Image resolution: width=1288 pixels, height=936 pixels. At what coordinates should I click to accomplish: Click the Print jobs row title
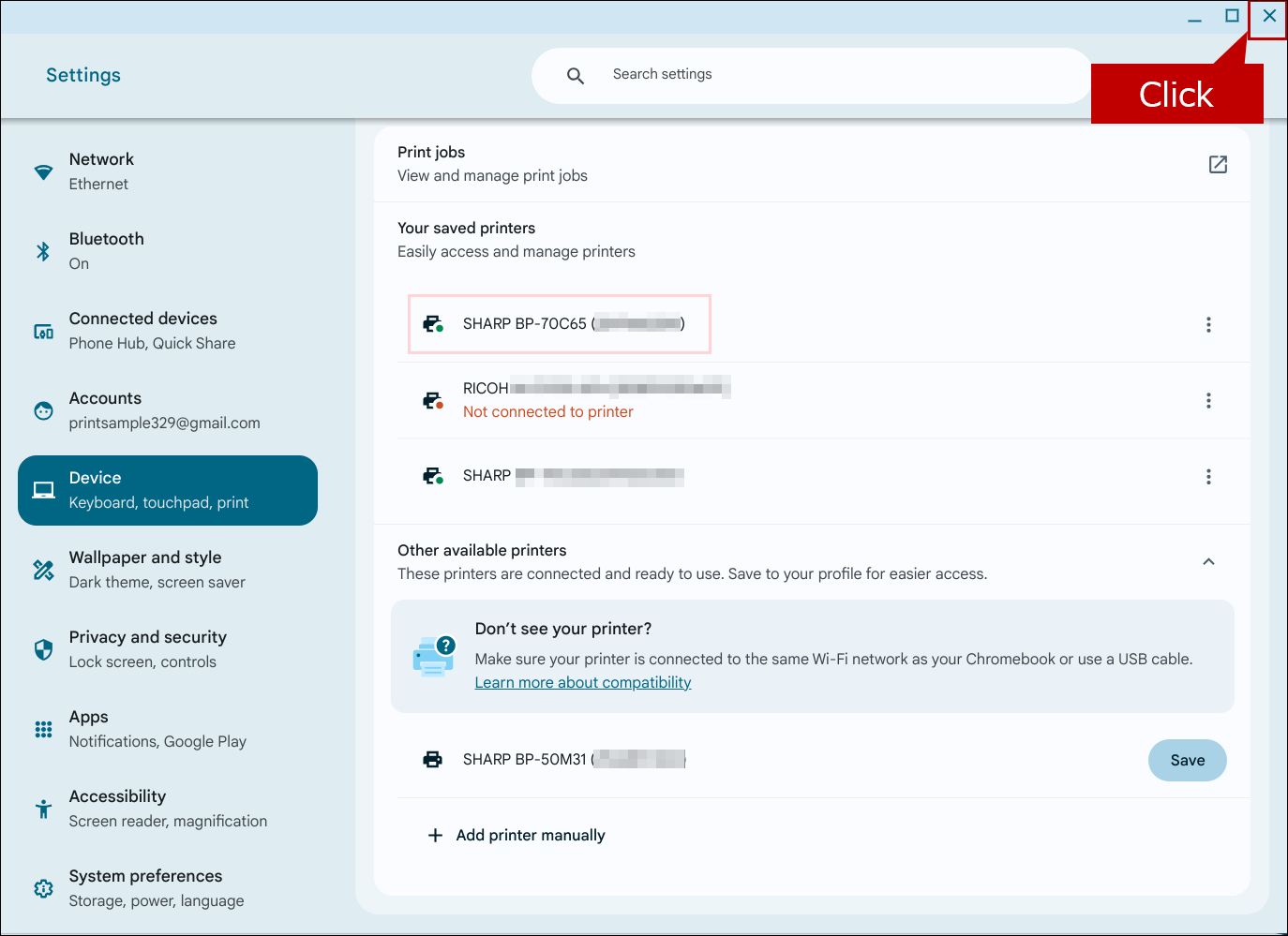tap(431, 152)
